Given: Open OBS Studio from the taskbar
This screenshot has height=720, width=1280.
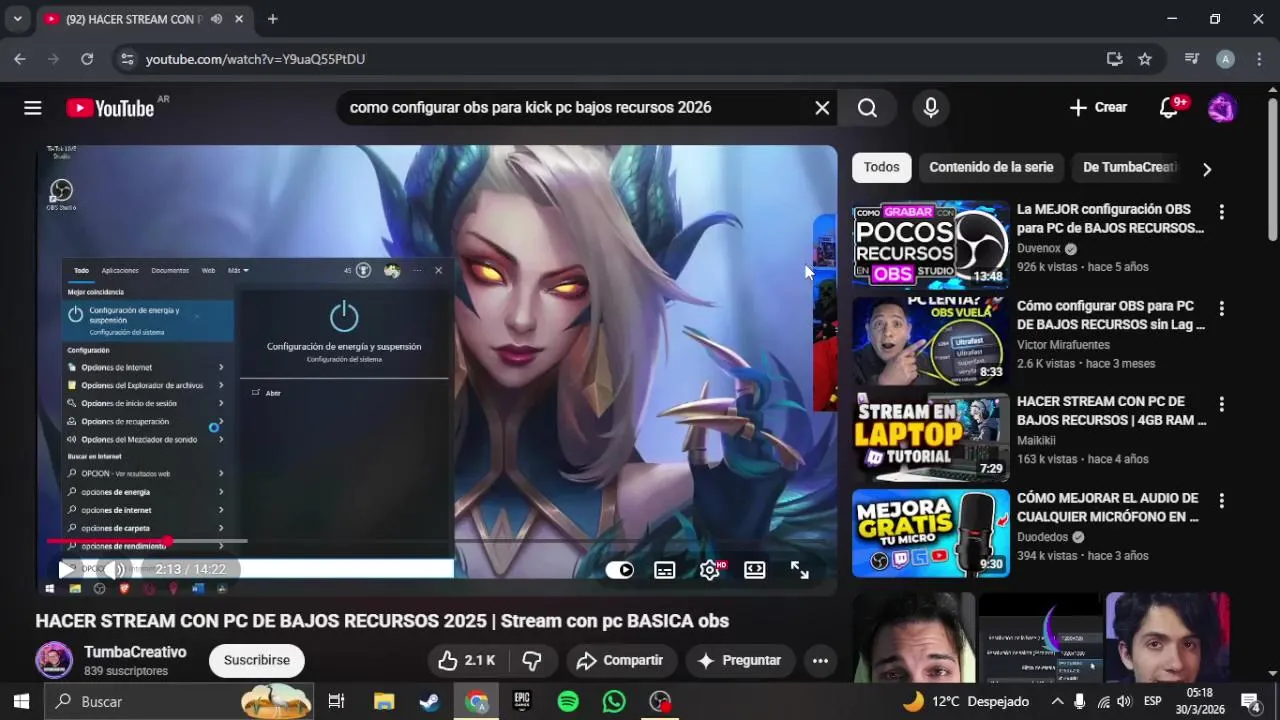Looking at the screenshot, I should (x=660, y=701).
